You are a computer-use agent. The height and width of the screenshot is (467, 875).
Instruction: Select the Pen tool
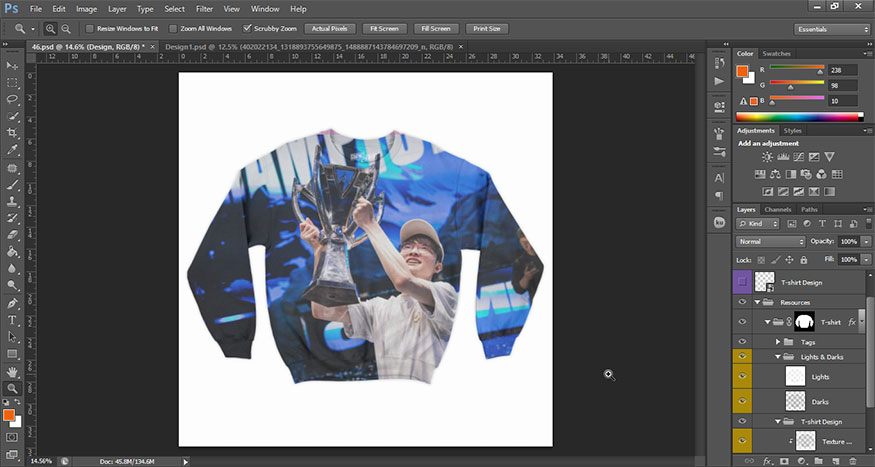(x=12, y=304)
